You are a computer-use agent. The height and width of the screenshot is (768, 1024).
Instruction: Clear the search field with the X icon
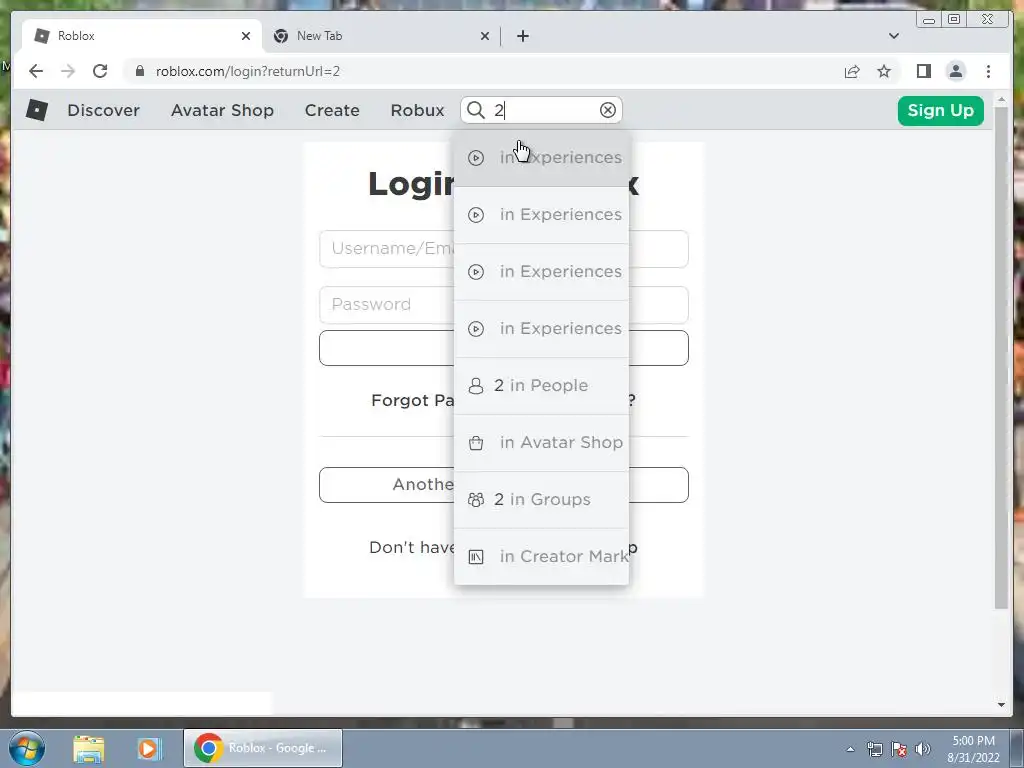[608, 110]
